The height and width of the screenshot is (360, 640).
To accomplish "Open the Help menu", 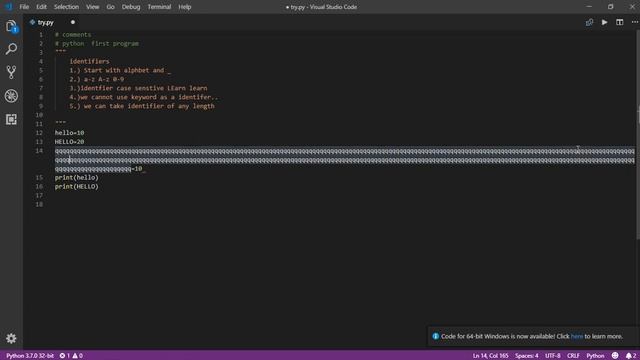I will tap(184, 7).
